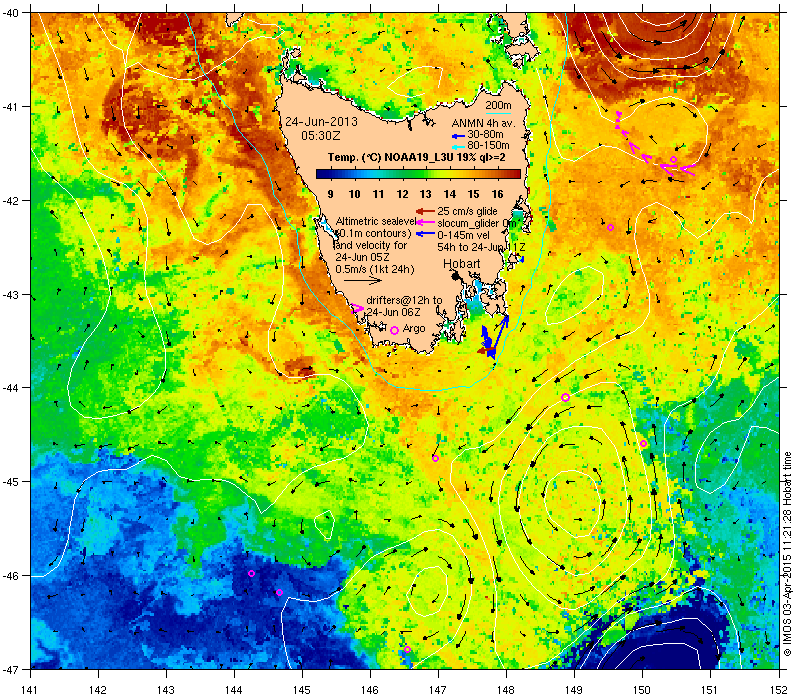Select Argo float marker near 149.5E 42.3S

(x=610, y=228)
